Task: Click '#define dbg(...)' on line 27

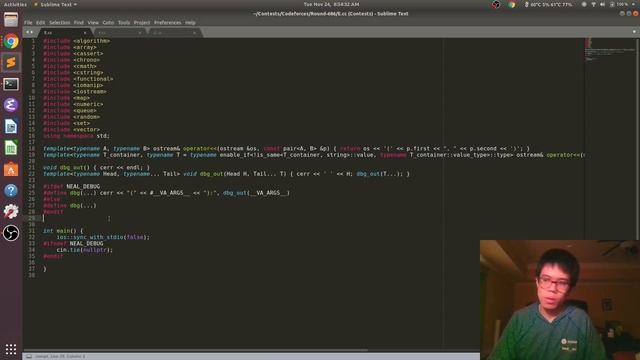Action: point(70,205)
